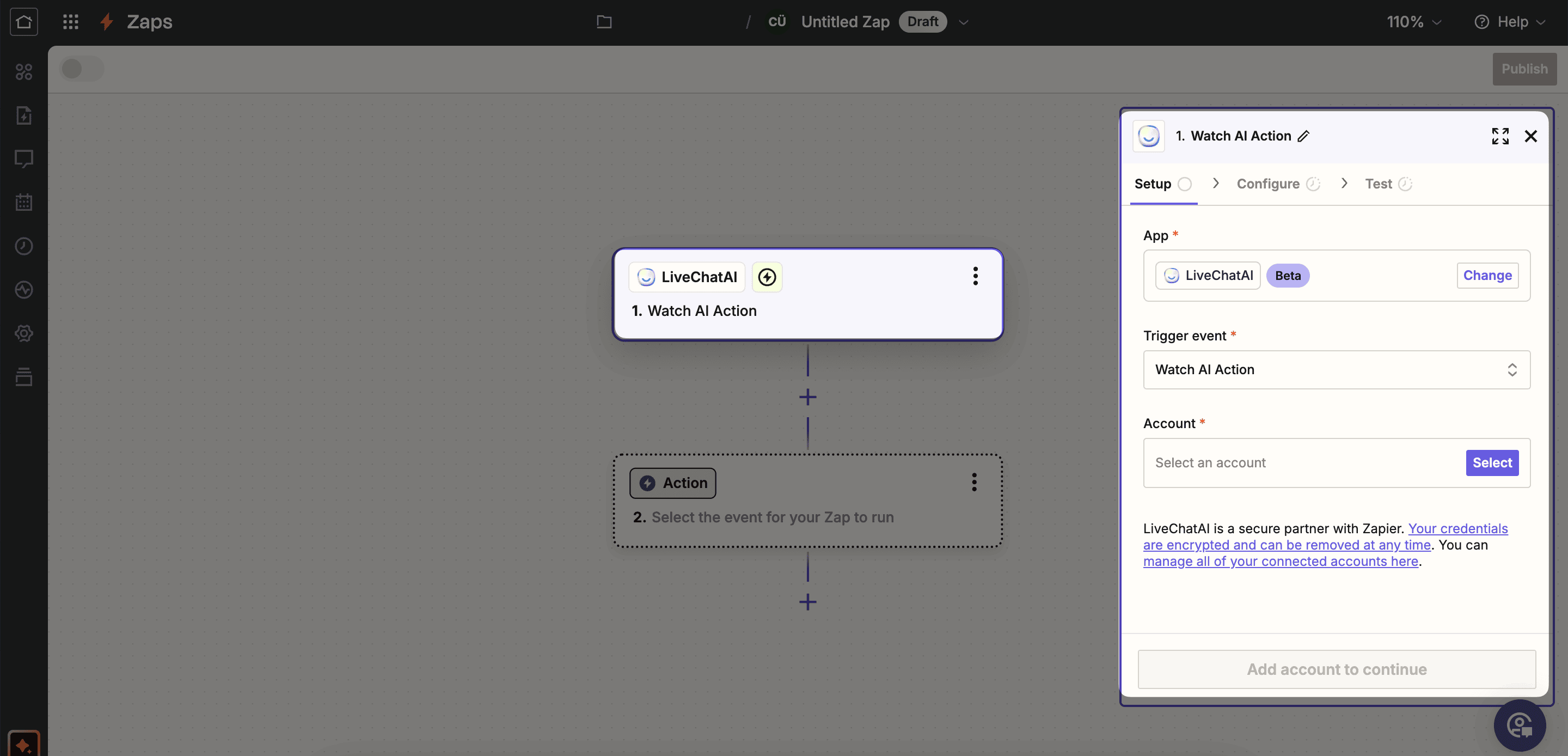Open the Untitled Zap title dropdown chevron
This screenshot has width=1568, height=756.
tap(963, 22)
